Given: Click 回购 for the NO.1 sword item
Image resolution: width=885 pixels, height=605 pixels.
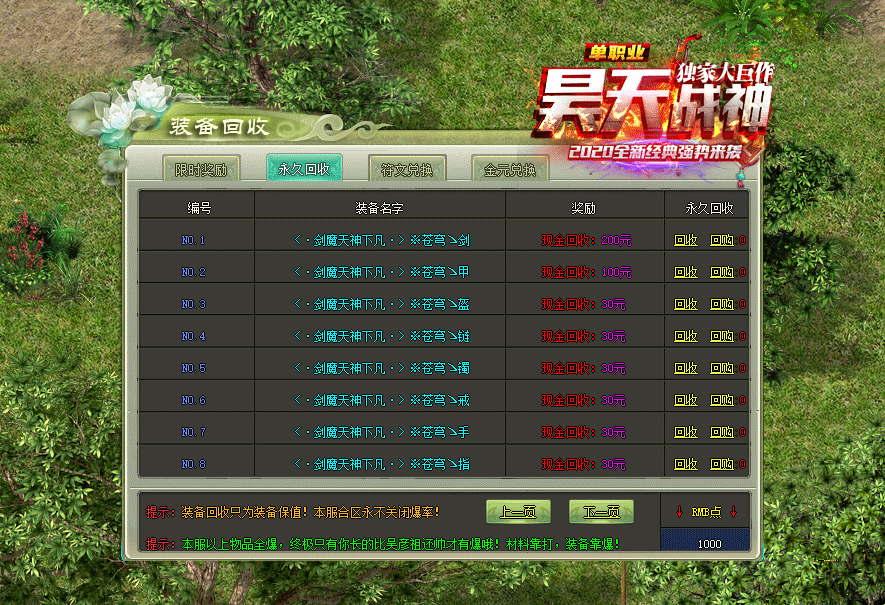Looking at the screenshot, I should [x=722, y=240].
